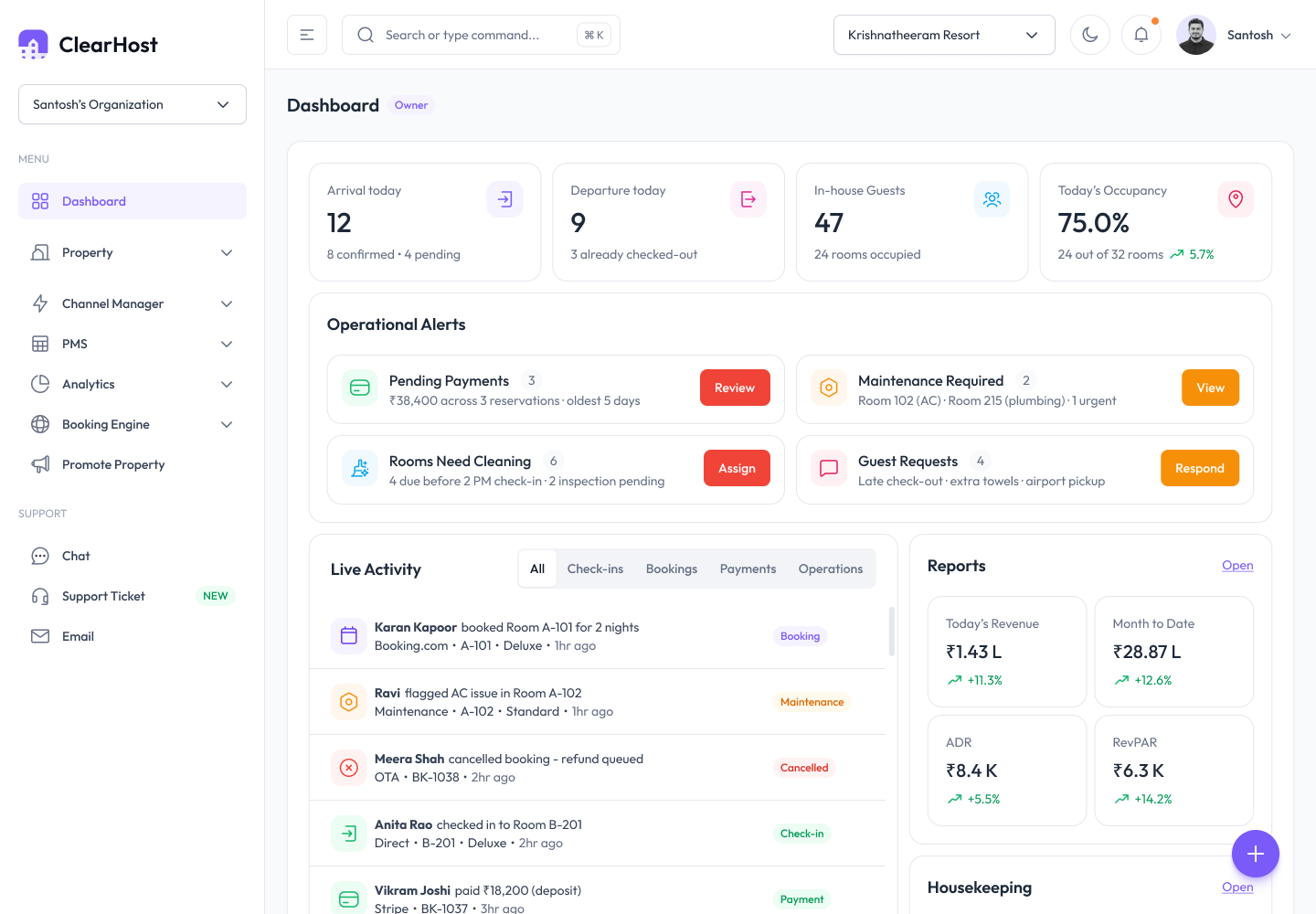Image resolution: width=1316 pixels, height=914 pixels.
Task: Toggle the sidebar hamburger menu
Action: [x=307, y=35]
